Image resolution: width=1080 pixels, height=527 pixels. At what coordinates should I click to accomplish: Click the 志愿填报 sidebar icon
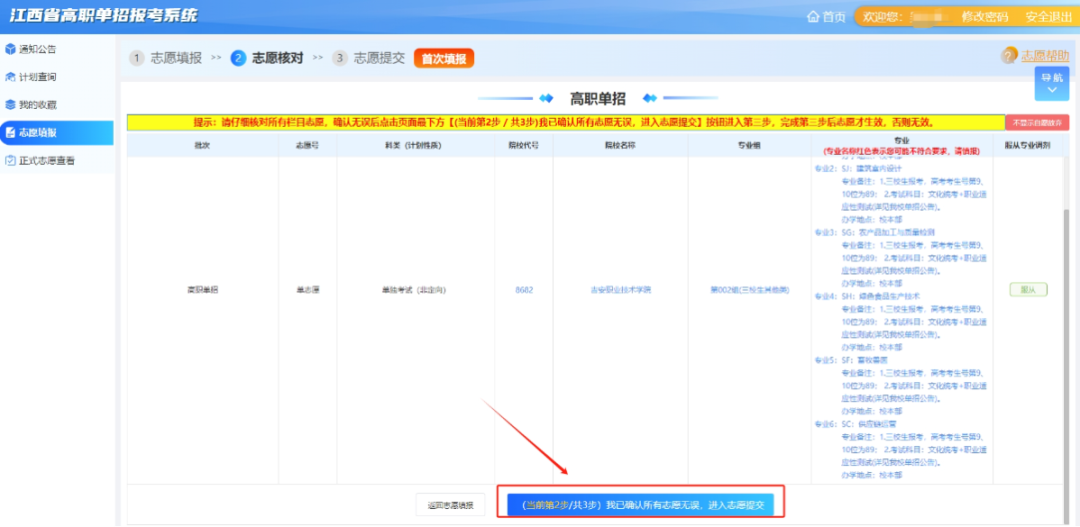pyautogui.click(x=11, y=132)
